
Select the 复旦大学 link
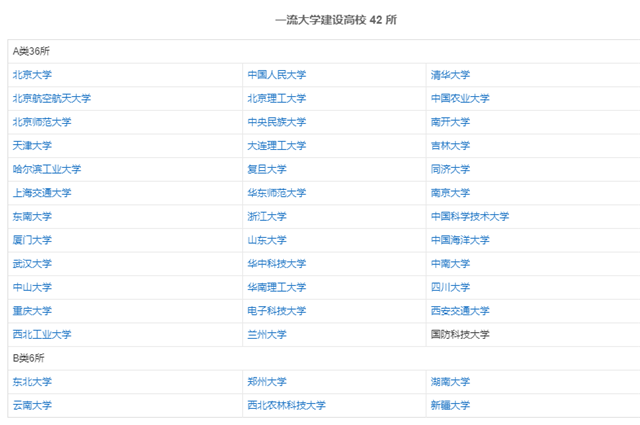tap(267, 169)
